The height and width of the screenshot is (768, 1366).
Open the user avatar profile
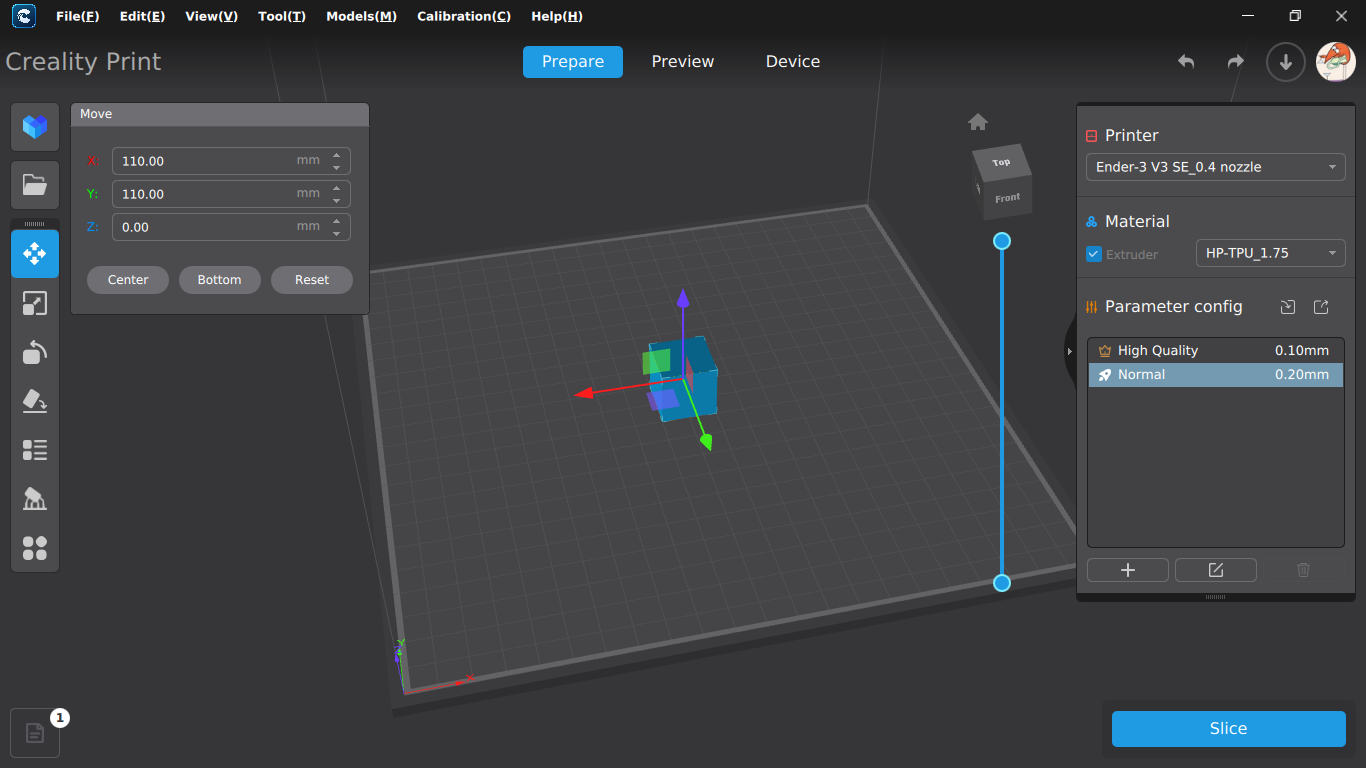[1335, 62]
